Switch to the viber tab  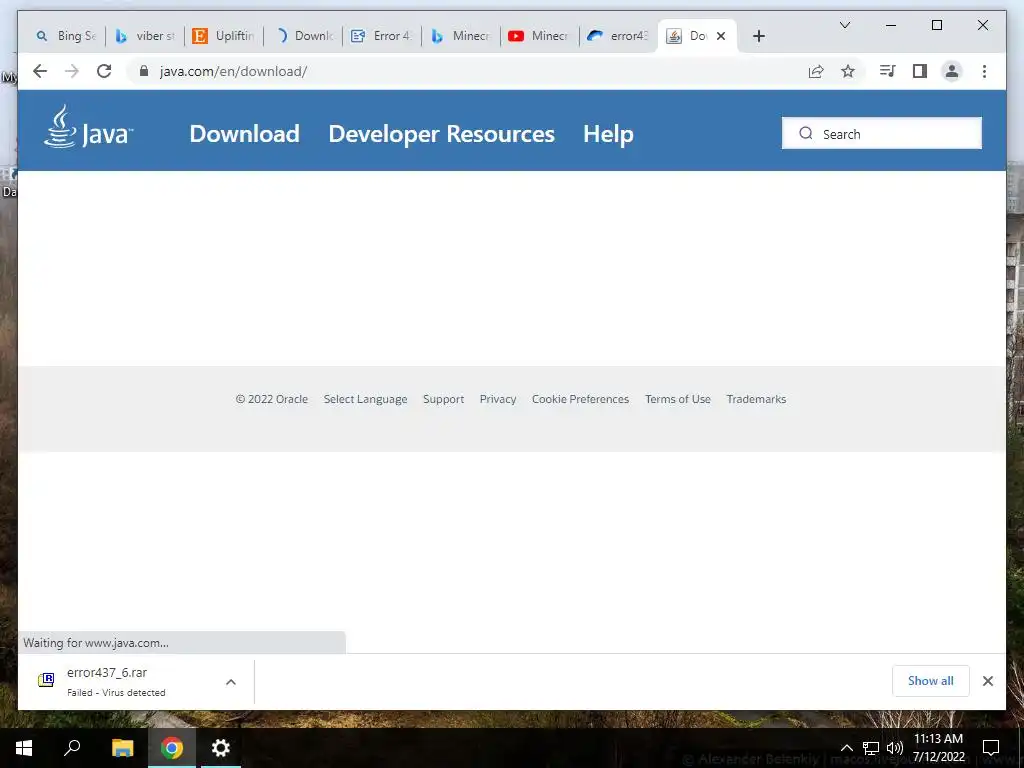pos(145,36)
